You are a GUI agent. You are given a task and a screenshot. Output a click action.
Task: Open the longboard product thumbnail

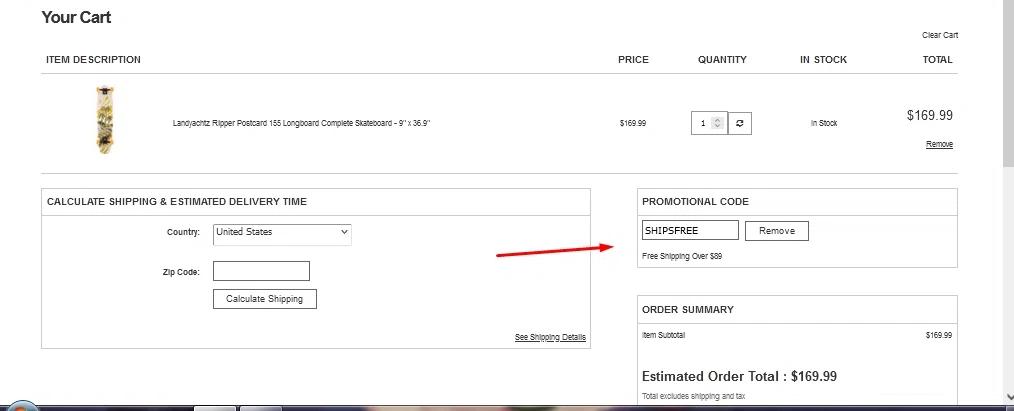[x=105, y=120]
